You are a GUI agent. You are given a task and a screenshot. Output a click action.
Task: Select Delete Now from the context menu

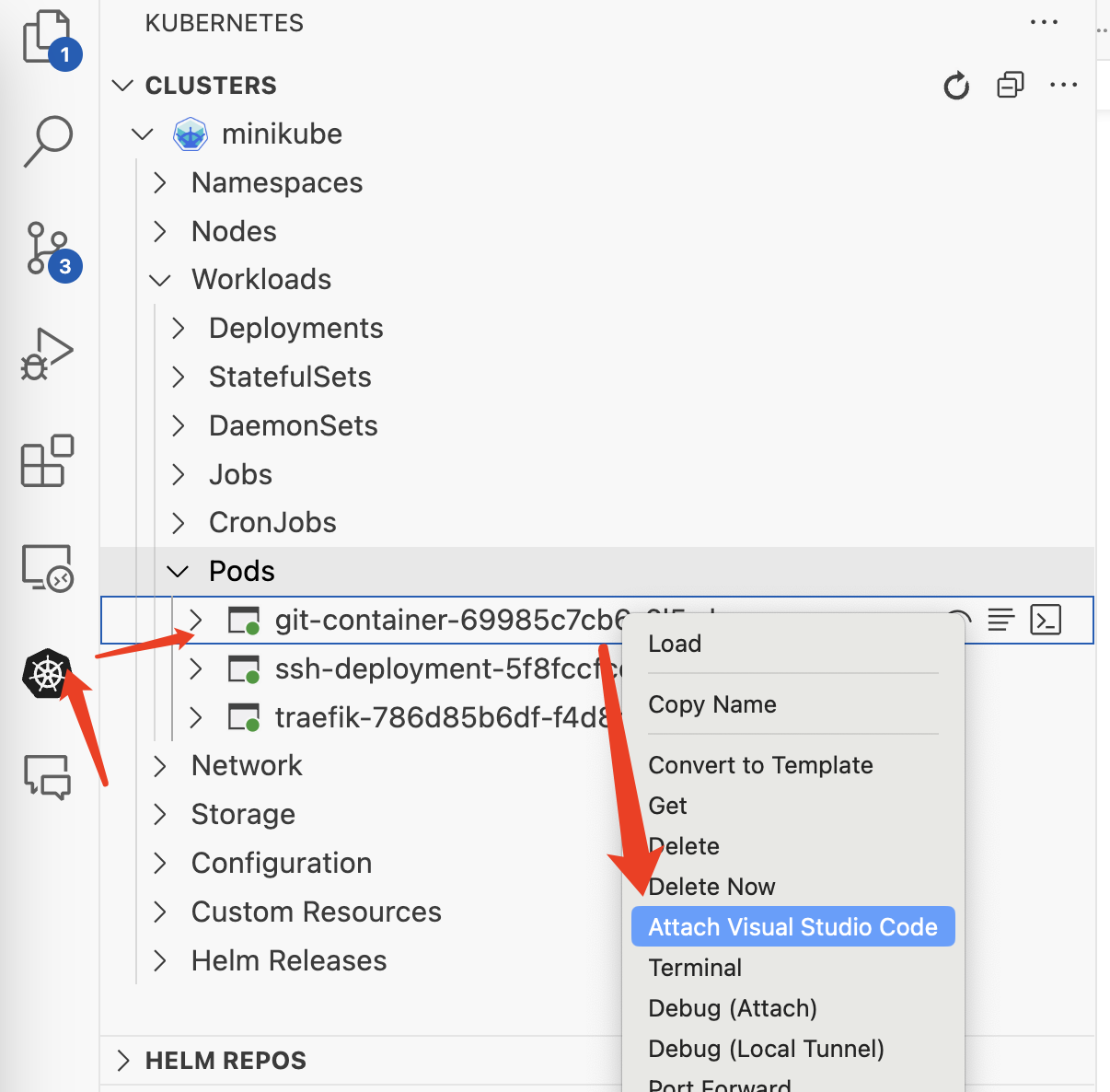click(x=793, y=887)
